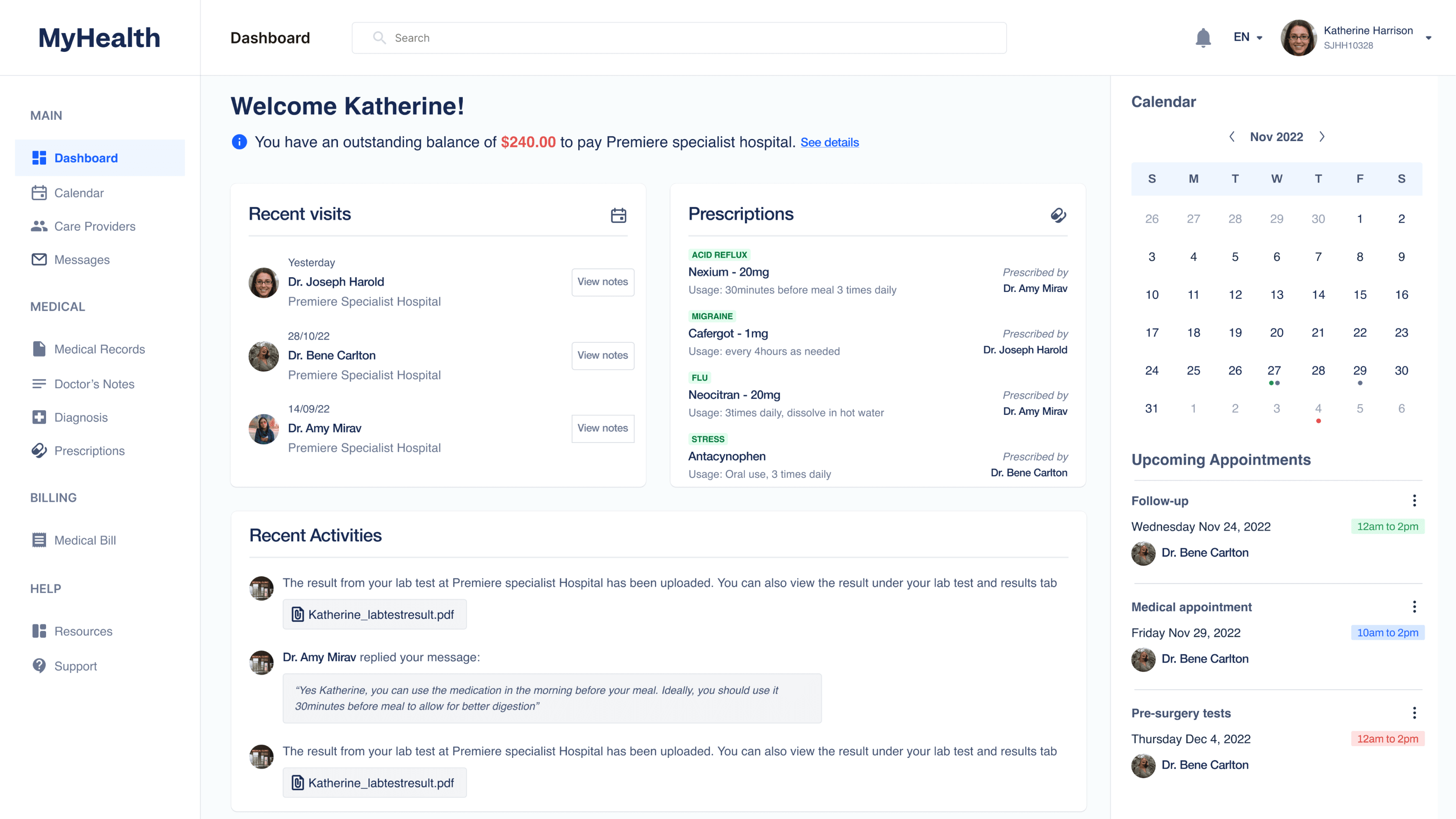Click the Antacynophen prescription
This screenshot has width=1456, height=819.
727,456
